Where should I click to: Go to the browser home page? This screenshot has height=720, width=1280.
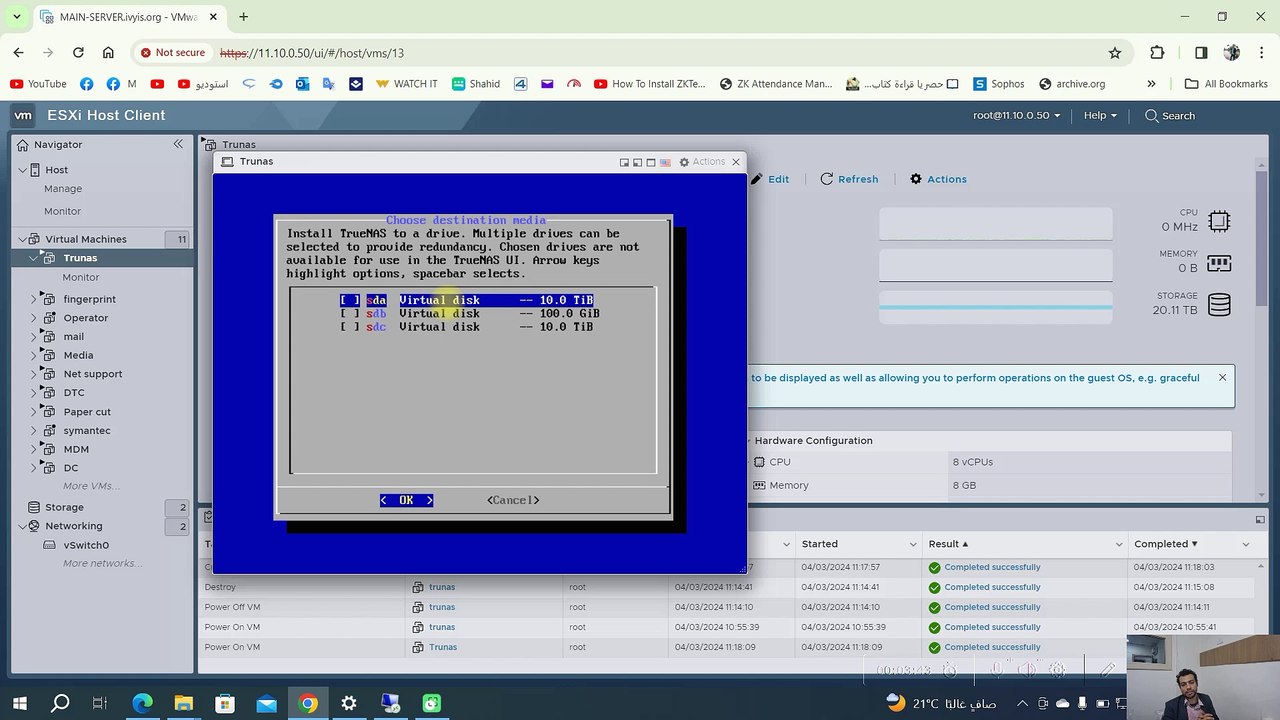[108, 53]
